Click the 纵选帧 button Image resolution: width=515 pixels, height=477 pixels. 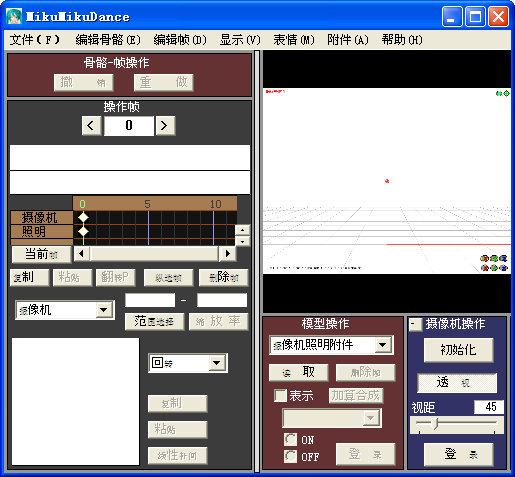tap(168, 277)
